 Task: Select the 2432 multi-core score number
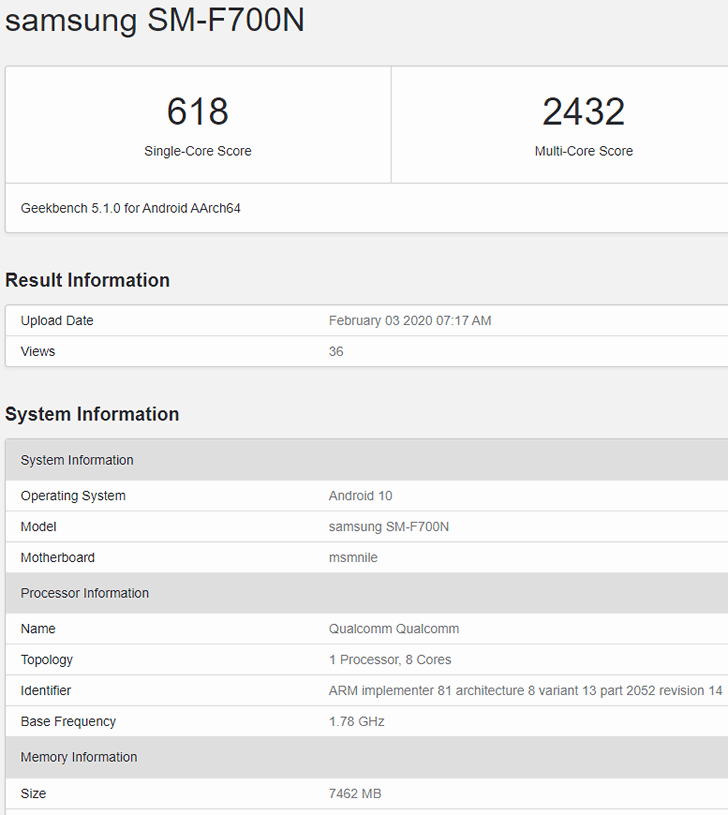click(584, 111)
